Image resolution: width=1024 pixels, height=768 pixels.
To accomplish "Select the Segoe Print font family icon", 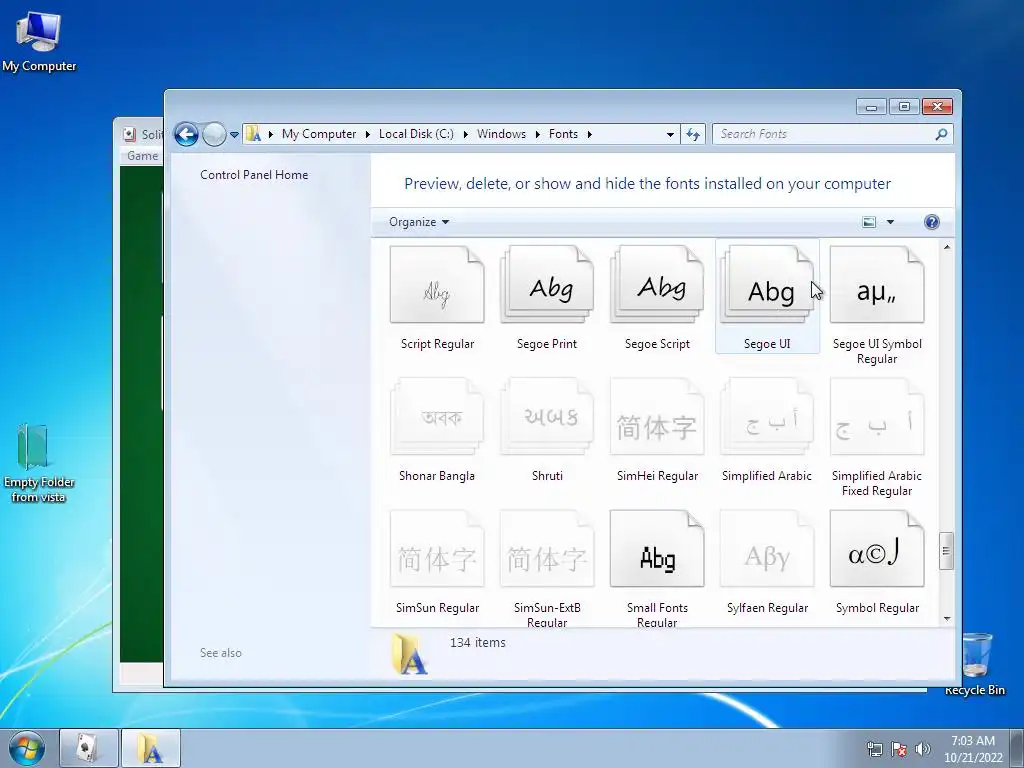I will [547, 285].
